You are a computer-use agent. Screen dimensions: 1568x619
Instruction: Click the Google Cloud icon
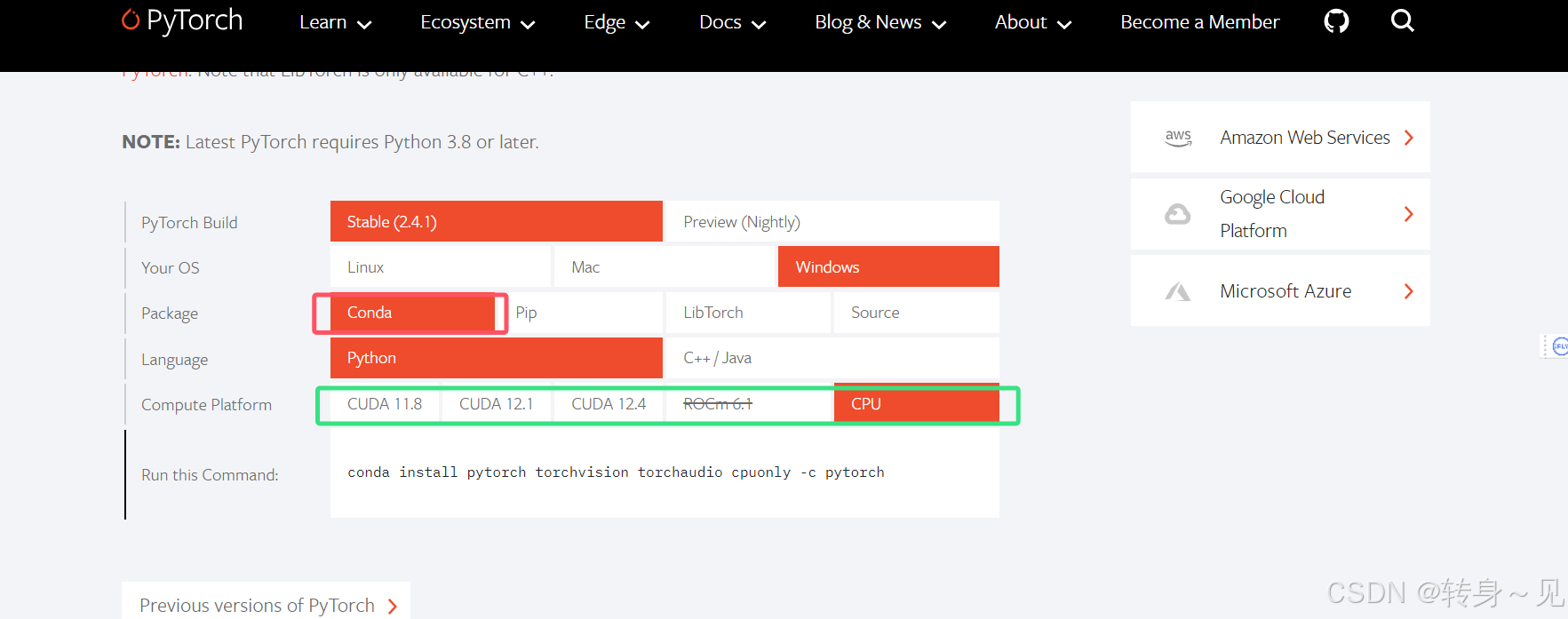1178,214
